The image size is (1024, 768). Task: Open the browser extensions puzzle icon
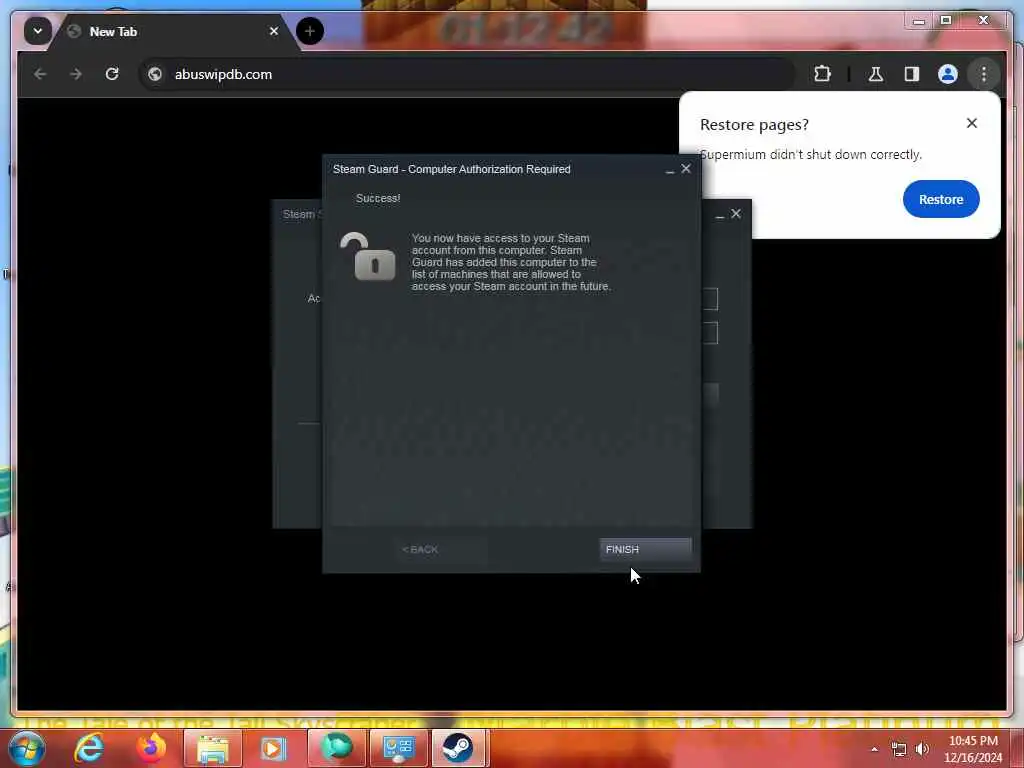822,74
